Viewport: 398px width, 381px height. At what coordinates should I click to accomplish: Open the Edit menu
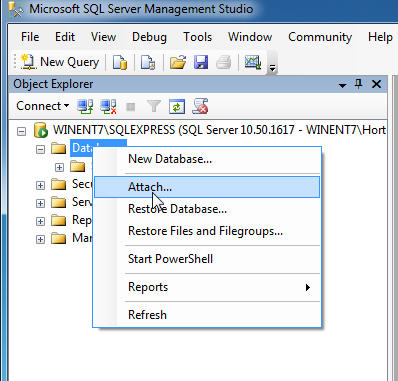tap(65, 37)
